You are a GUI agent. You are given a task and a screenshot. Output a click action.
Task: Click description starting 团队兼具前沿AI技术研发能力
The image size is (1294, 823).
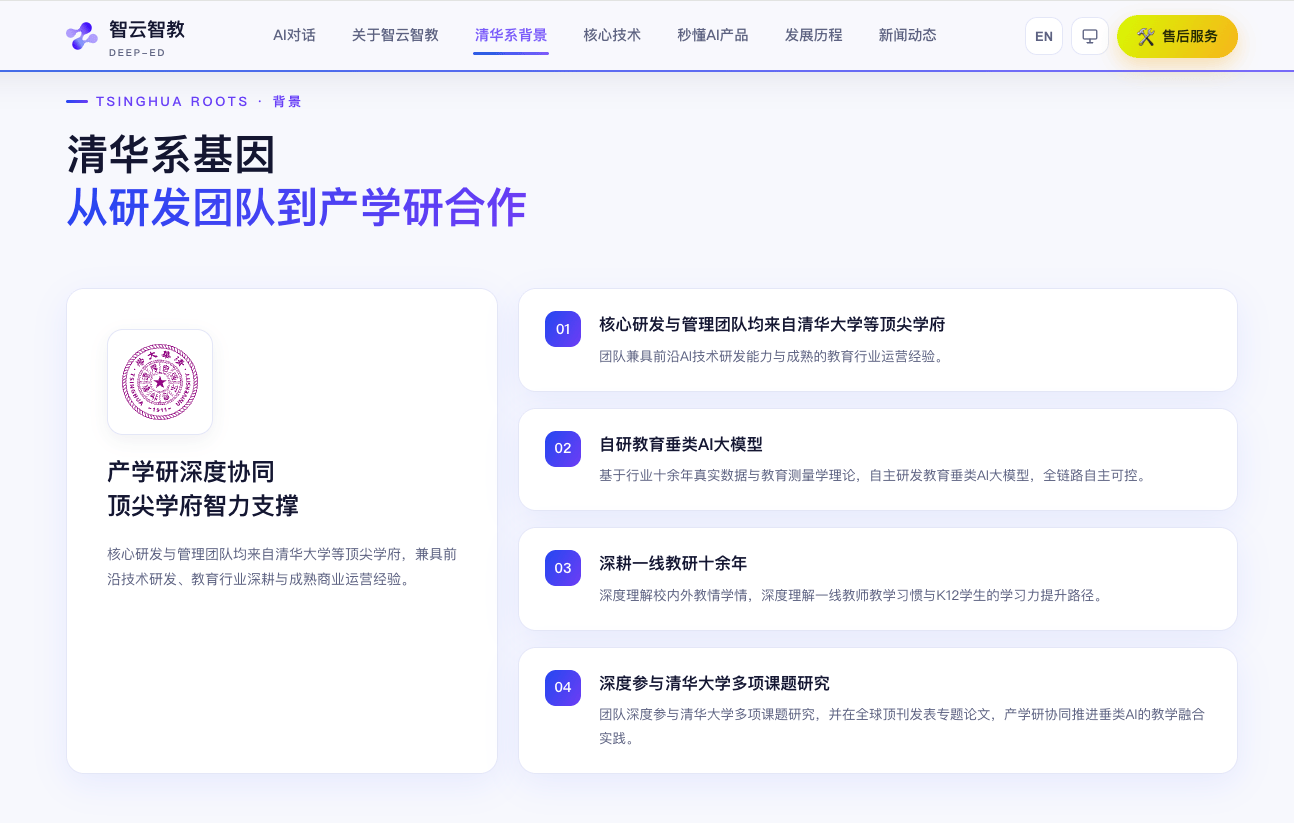tap(772, 356)
